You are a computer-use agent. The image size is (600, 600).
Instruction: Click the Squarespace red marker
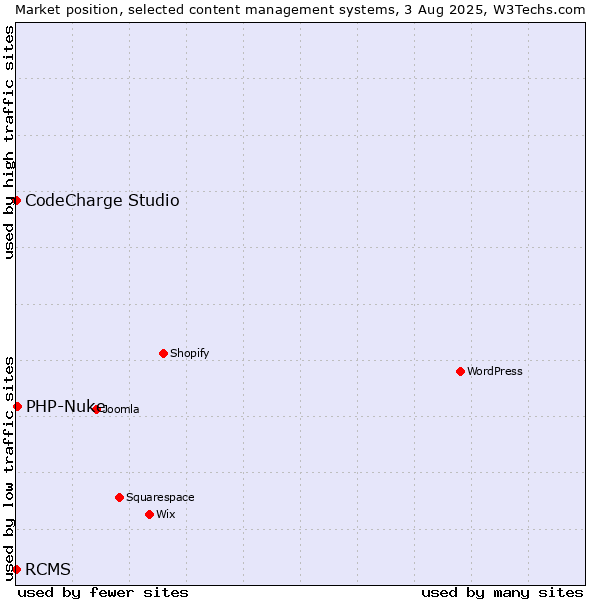tap(119, 497)
